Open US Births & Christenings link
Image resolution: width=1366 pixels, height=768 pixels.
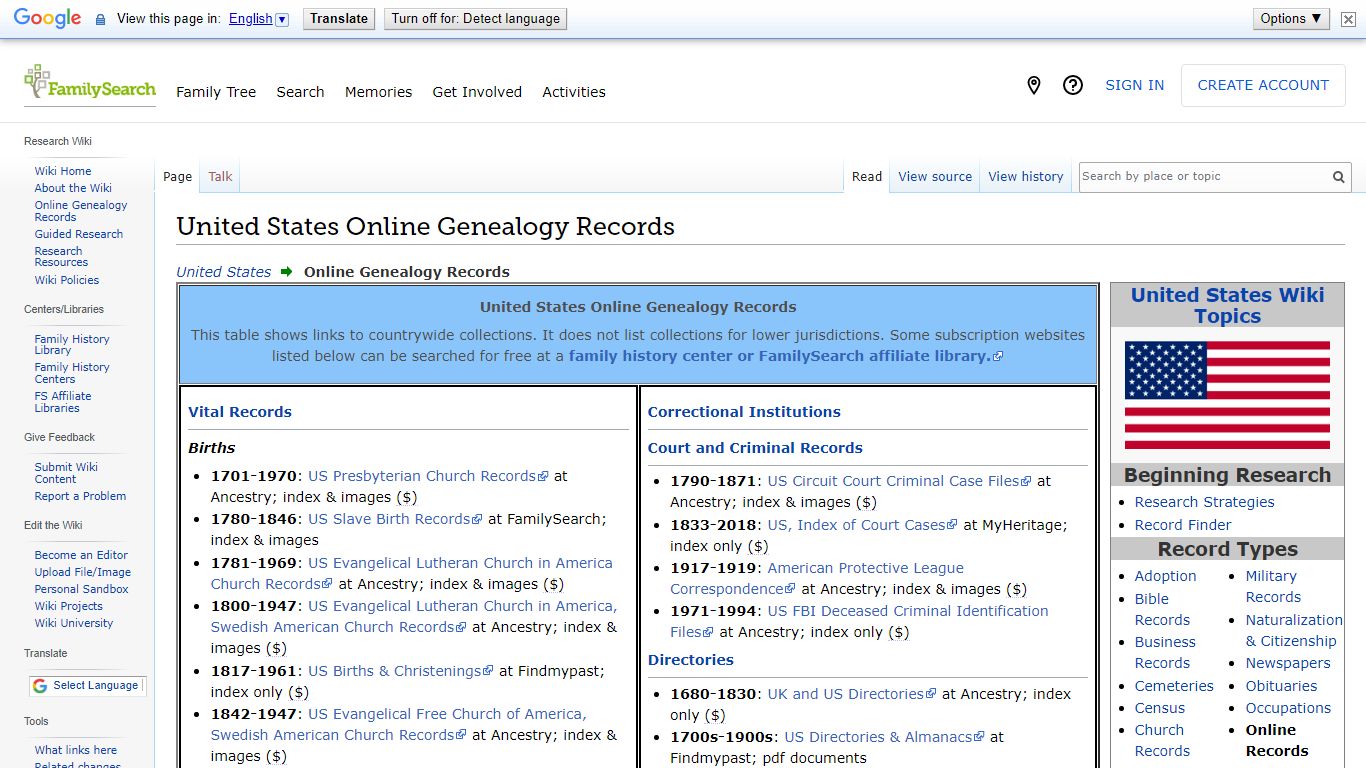(400, 671)
